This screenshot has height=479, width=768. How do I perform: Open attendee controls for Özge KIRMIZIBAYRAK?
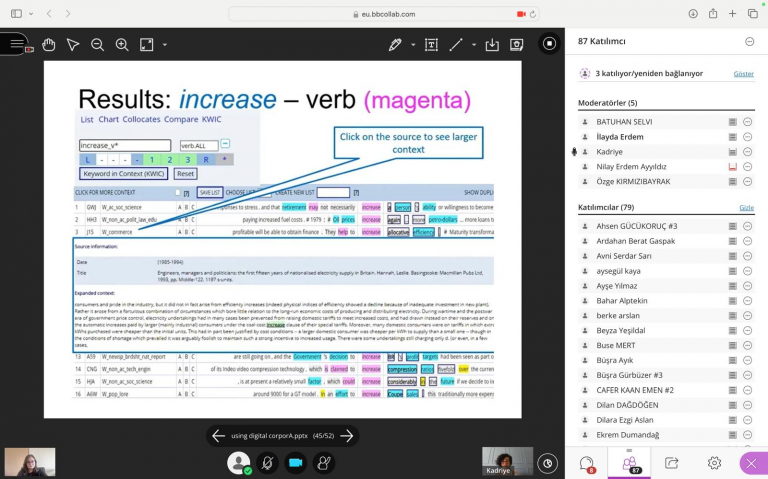[747, 181]
